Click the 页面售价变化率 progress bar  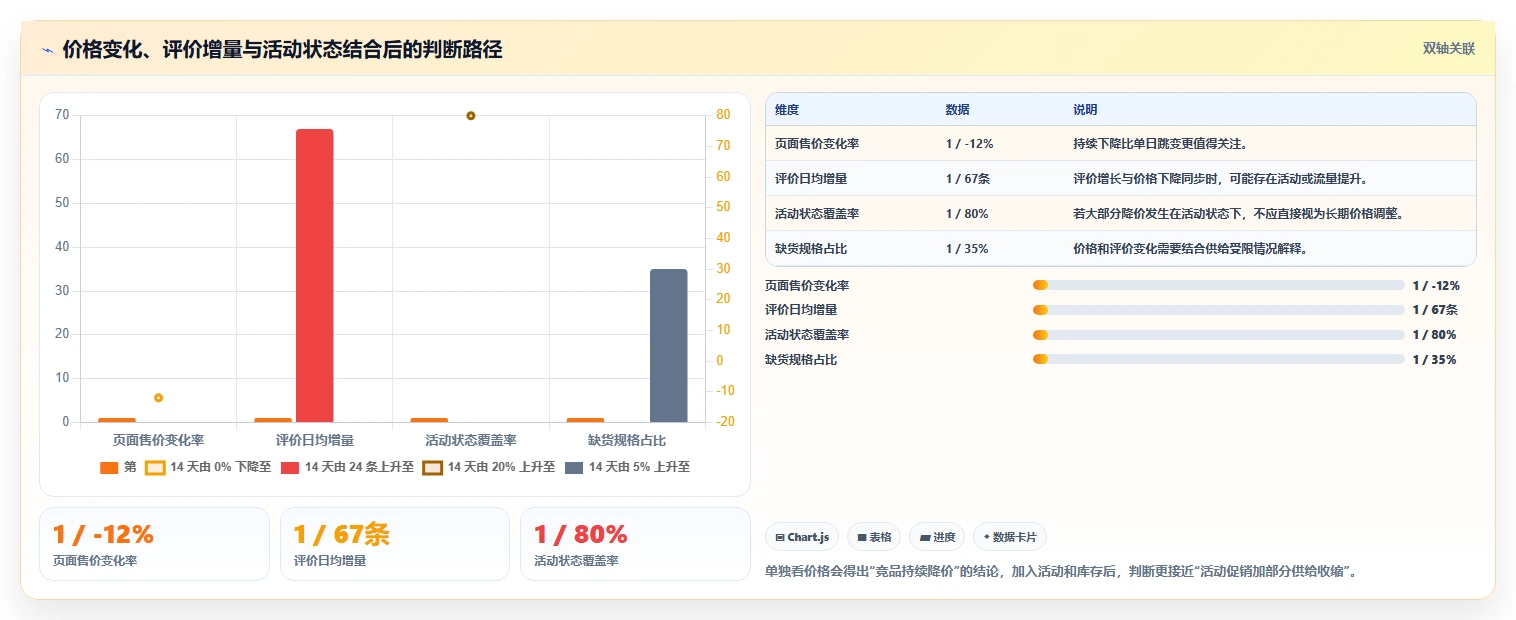(x=1219, y=286)
